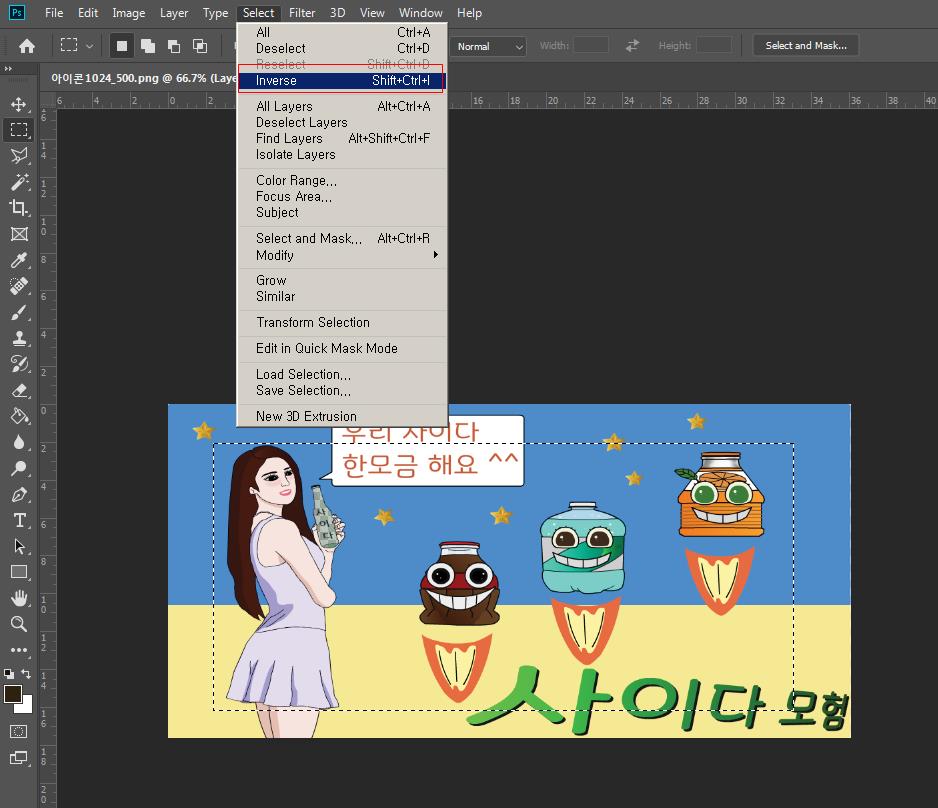Open the Edit Toolbar three-dots button

[x=19, y=650]
